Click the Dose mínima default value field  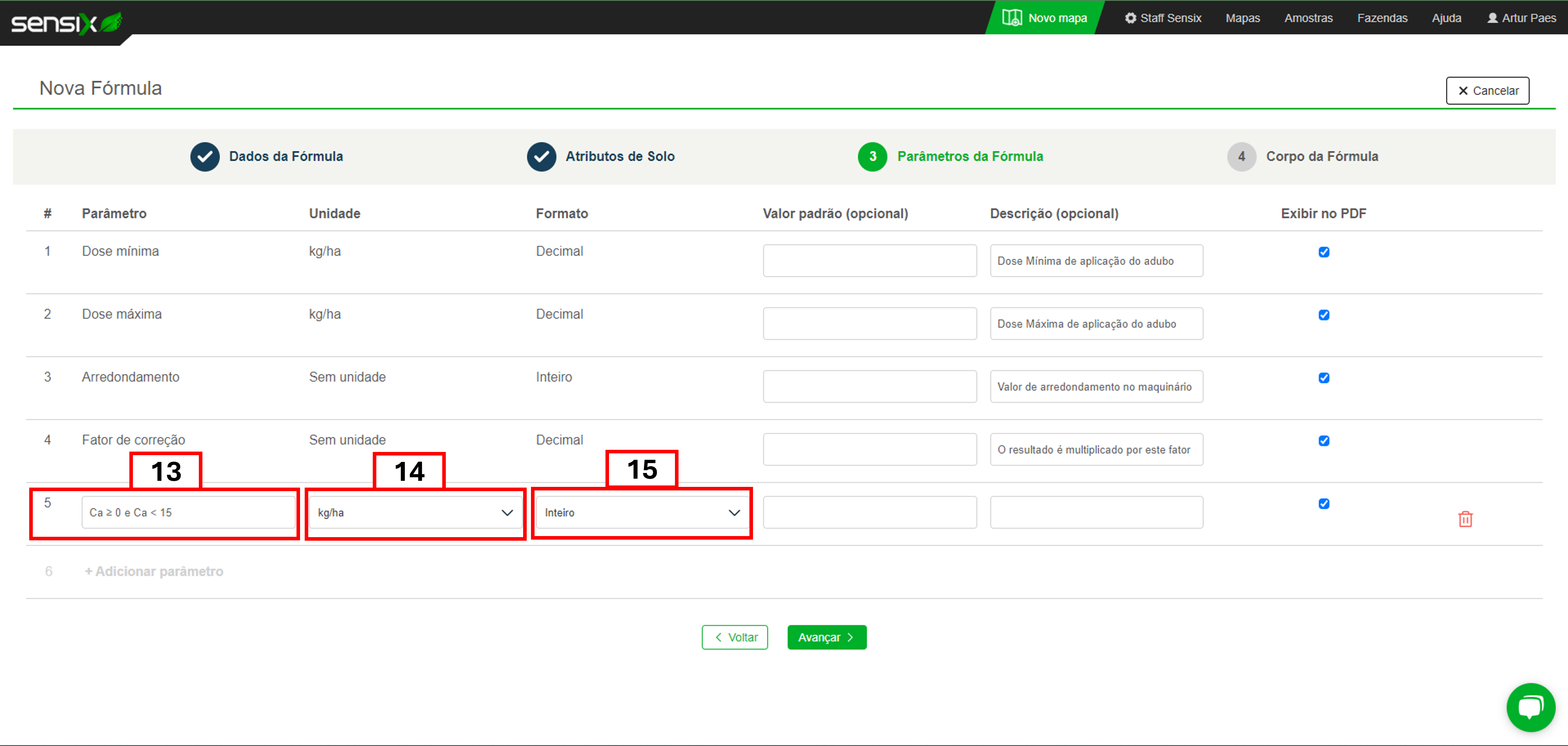click(869, 261)
